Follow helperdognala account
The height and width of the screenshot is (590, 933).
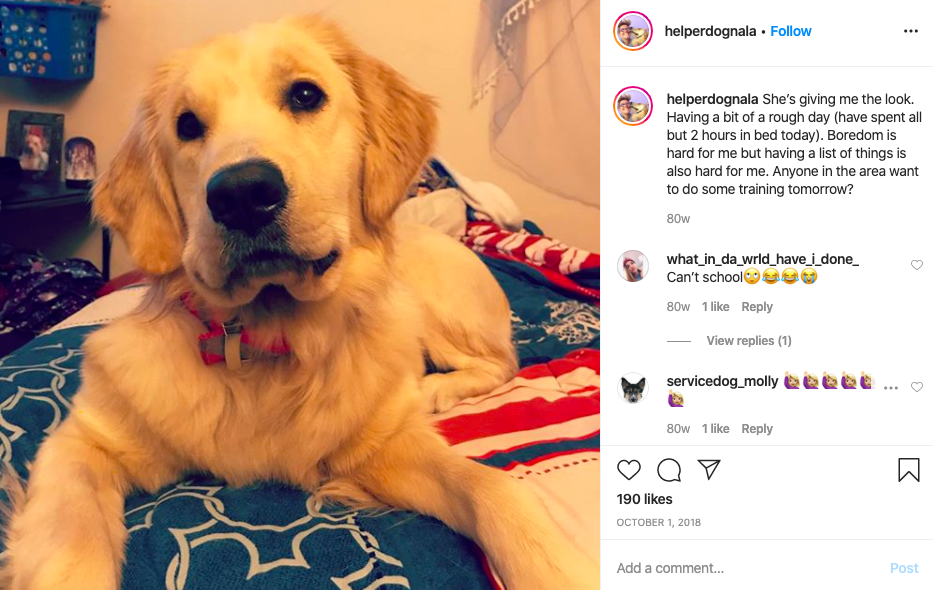(x=790, y=31)
